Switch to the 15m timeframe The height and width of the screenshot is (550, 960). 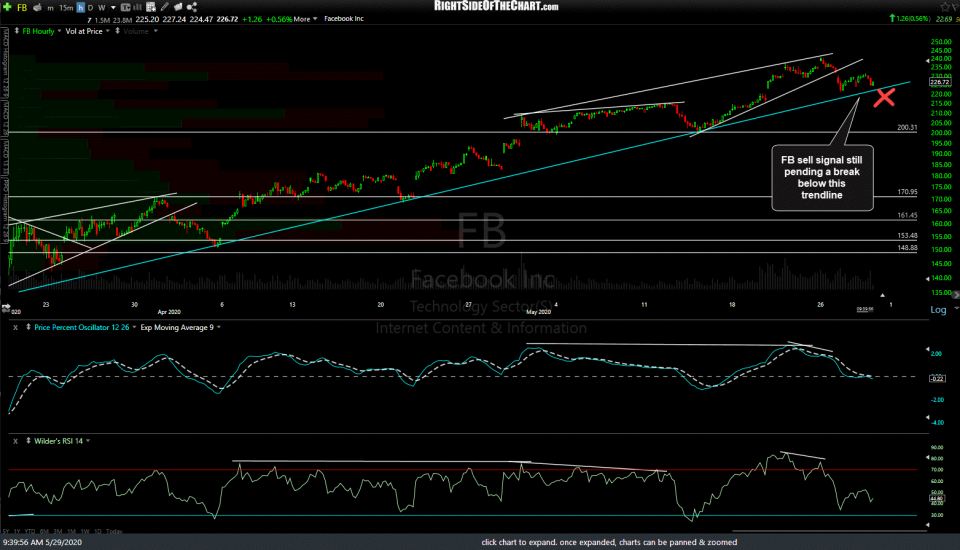click(66, 8)
